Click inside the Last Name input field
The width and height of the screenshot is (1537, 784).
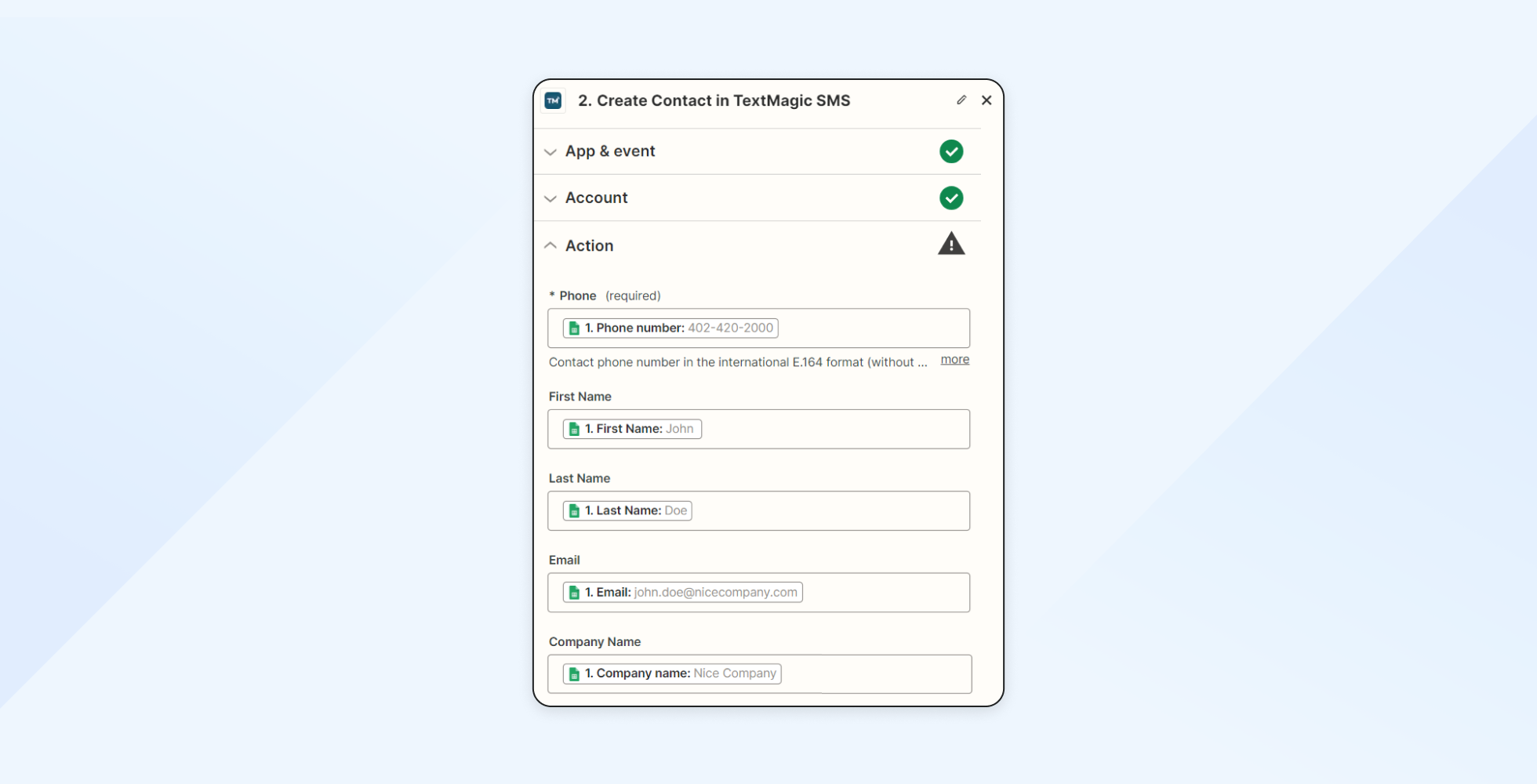758,511
